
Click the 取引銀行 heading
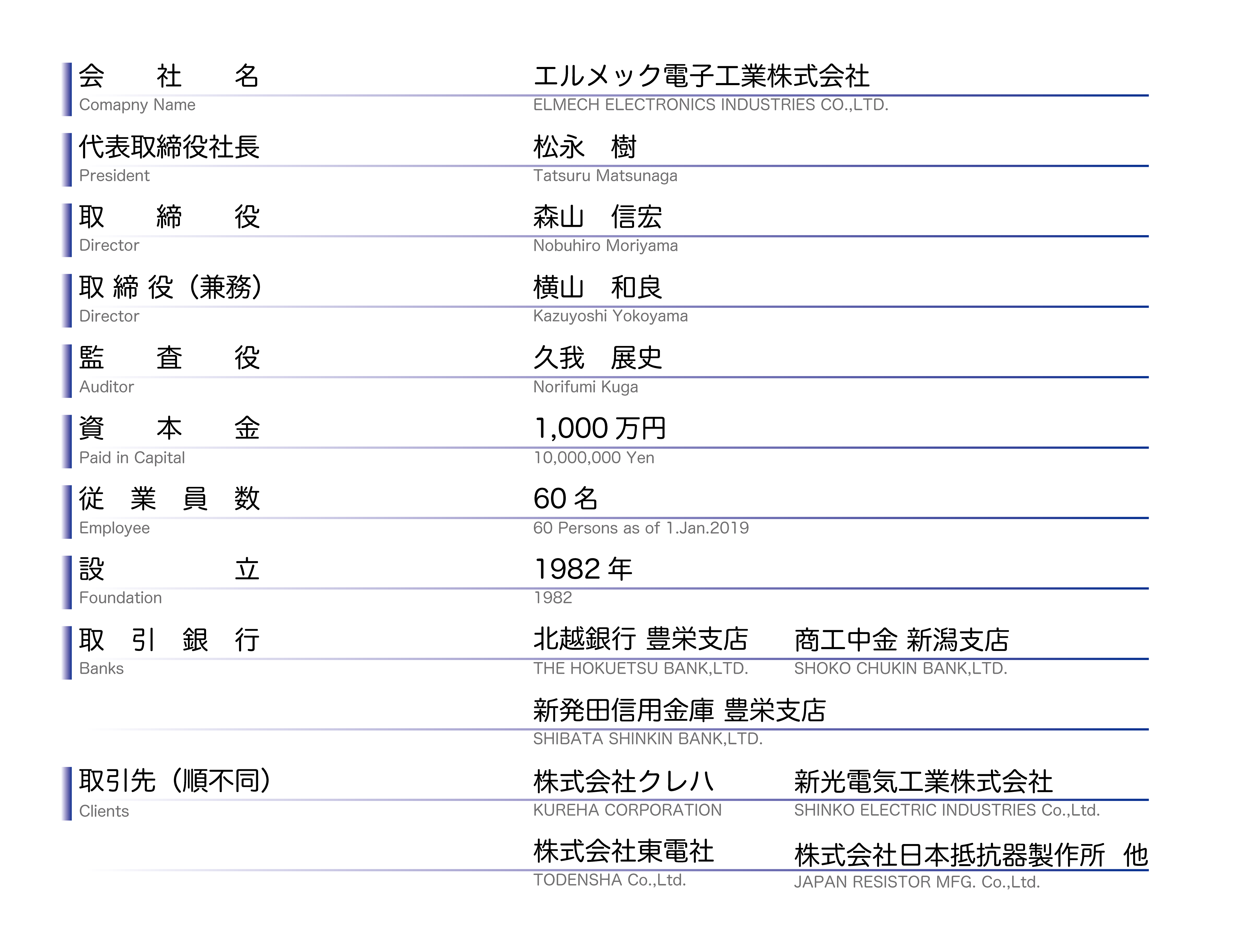[169, 640]
